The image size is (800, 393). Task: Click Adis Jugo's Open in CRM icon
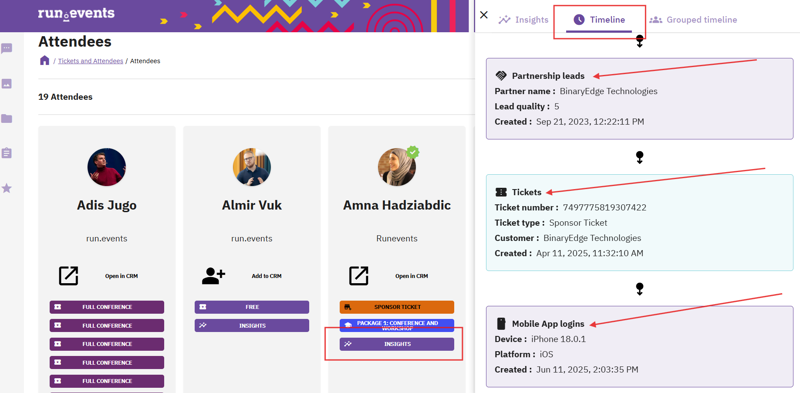click(68, 276)
